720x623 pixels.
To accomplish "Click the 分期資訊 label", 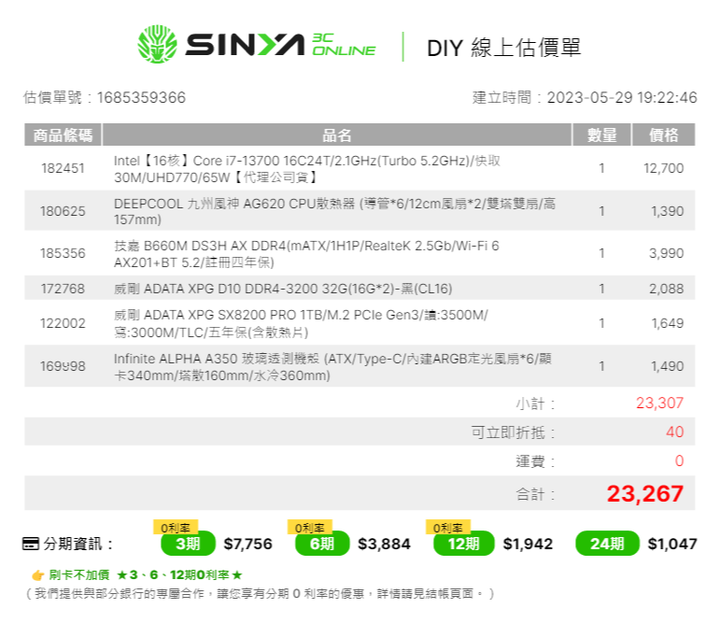I will (x=78, y=544).
